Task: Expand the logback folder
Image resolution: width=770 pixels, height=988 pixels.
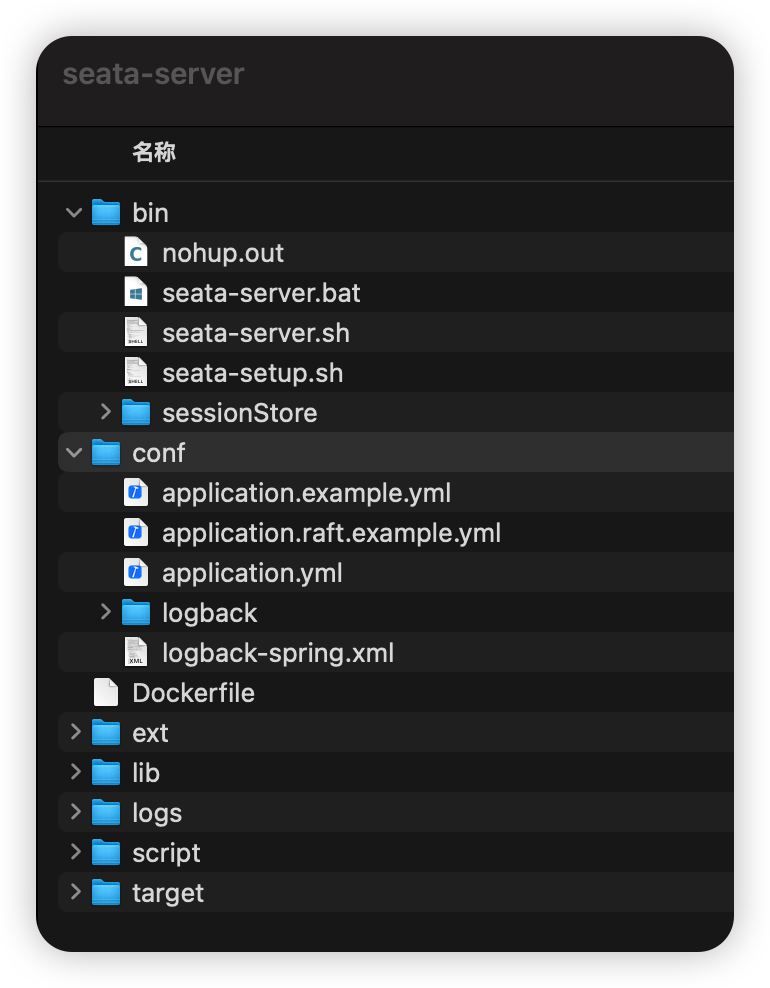Action: (x=105, y=612)
